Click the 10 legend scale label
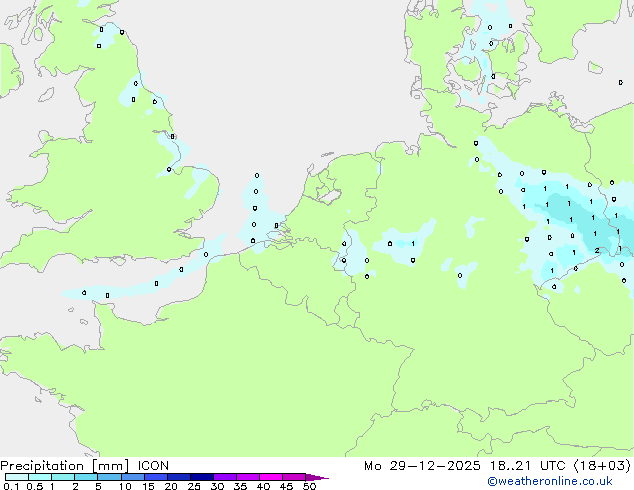Image resolution: width=634 pixels, height=490 pixels. point(125,487)
